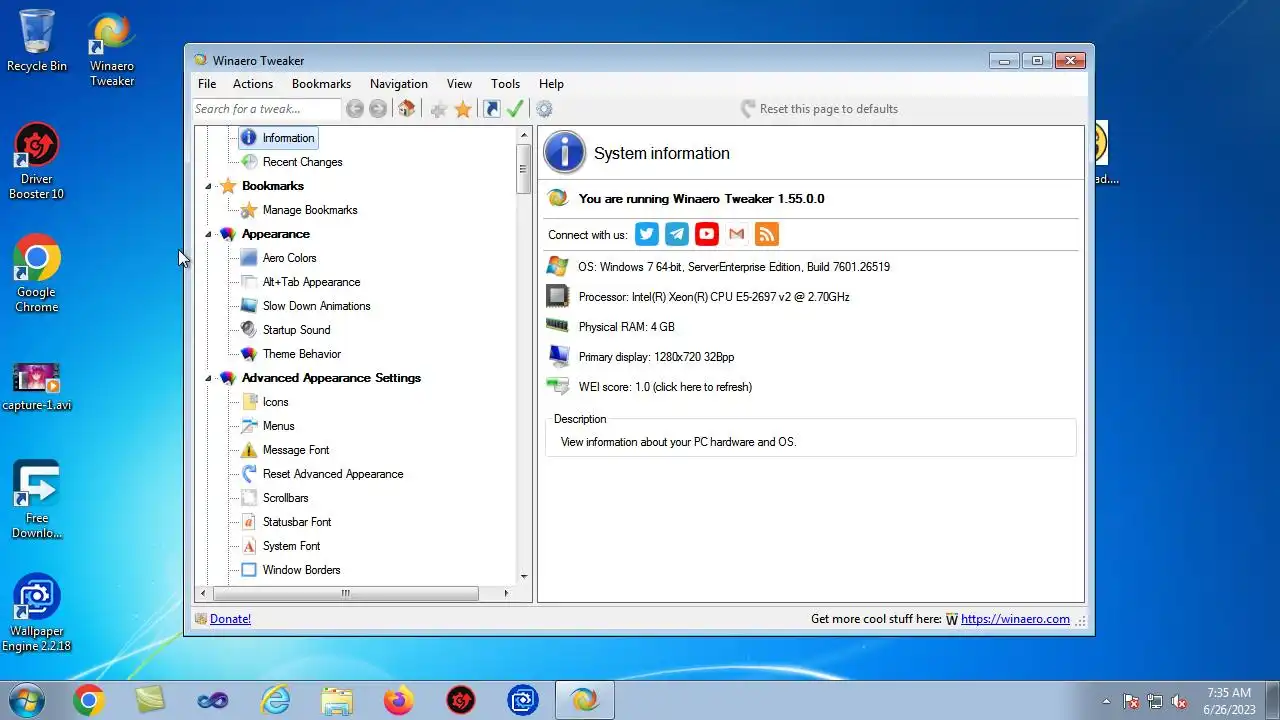Viewport: 1280px width, 720px height.
Task: Click tree horizontal scrollbar right arrow
Action: point(506,593)
